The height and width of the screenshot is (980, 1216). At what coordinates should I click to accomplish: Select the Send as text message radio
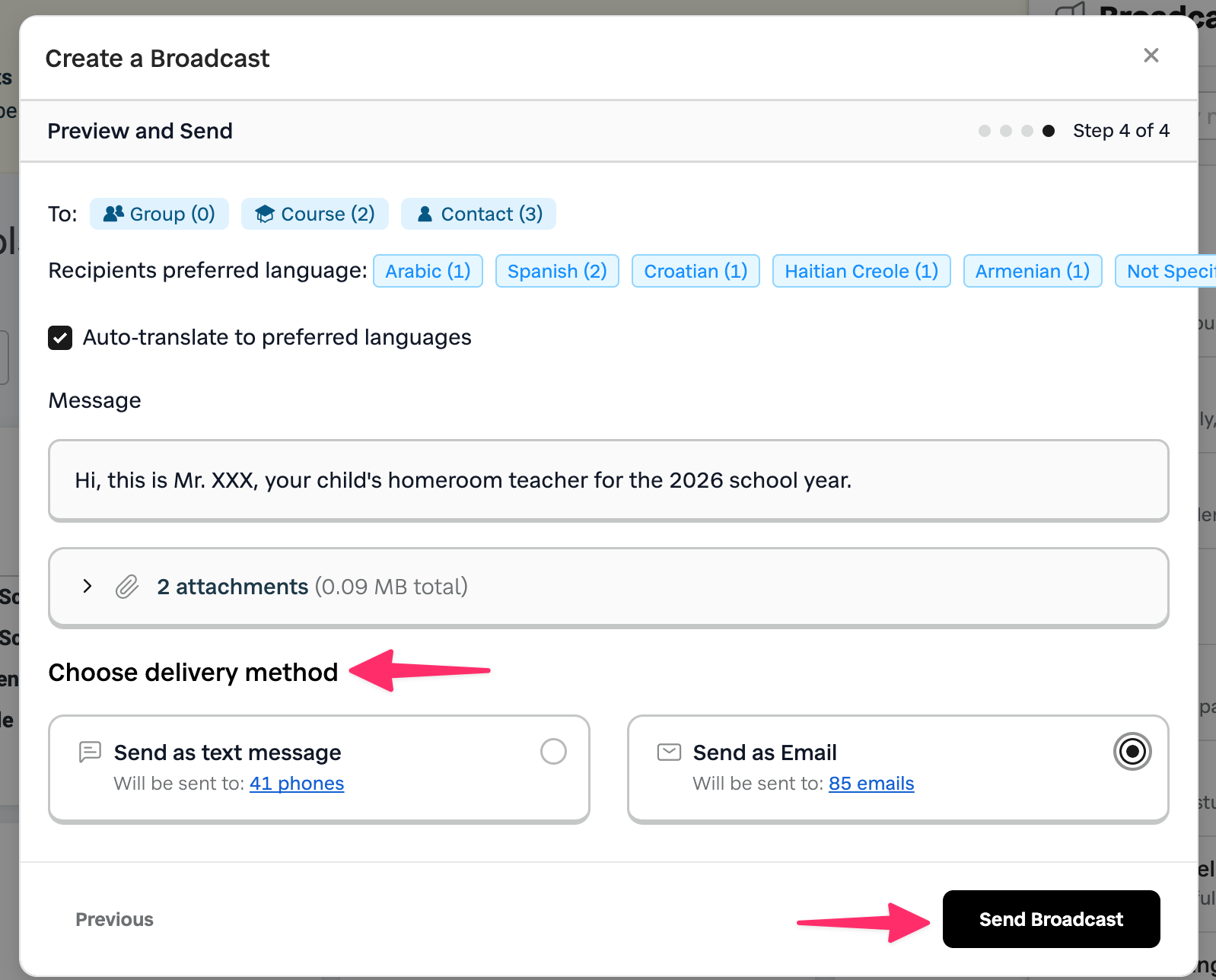coord(553,752)
